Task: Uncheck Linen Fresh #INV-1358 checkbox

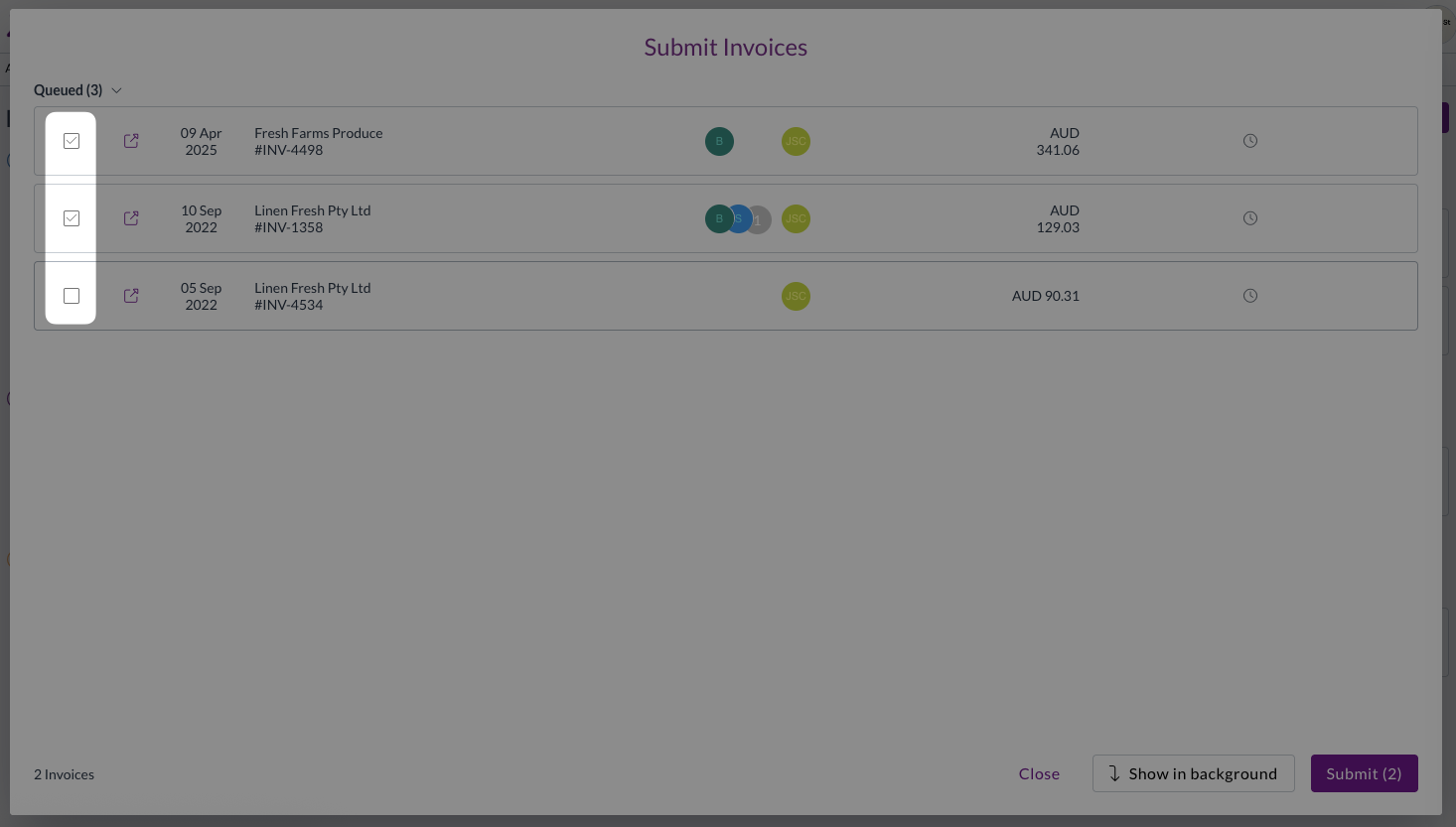Action: tap(72, 218)
